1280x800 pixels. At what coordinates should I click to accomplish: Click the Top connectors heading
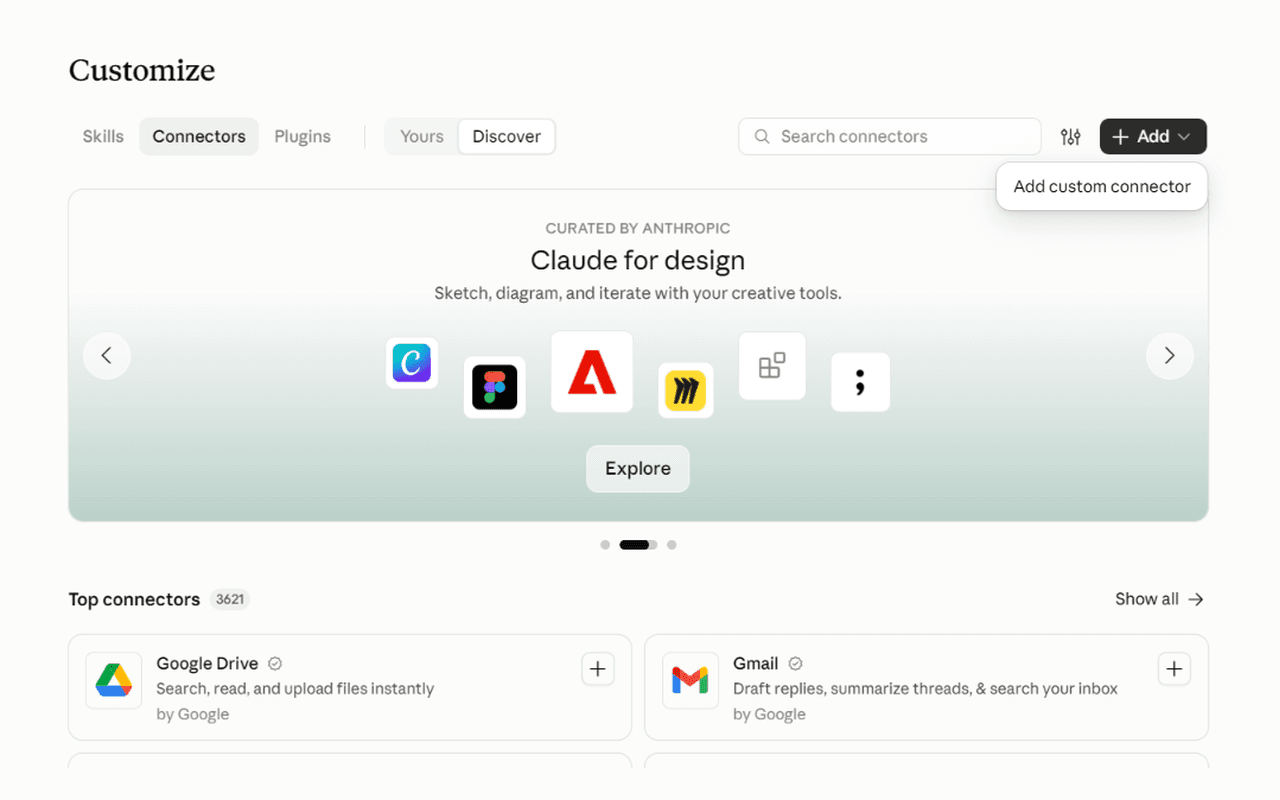tap(134, 599)
